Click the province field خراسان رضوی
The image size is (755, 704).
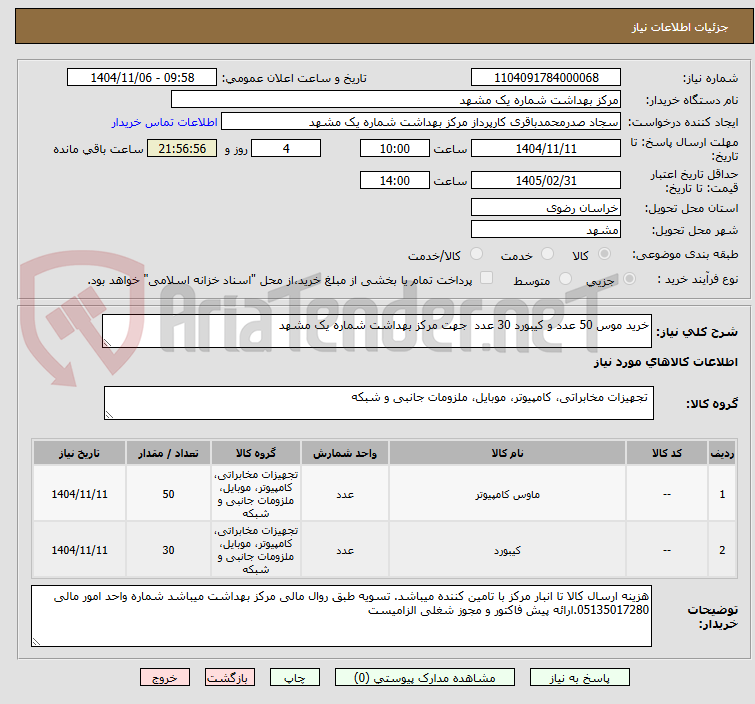546,208
